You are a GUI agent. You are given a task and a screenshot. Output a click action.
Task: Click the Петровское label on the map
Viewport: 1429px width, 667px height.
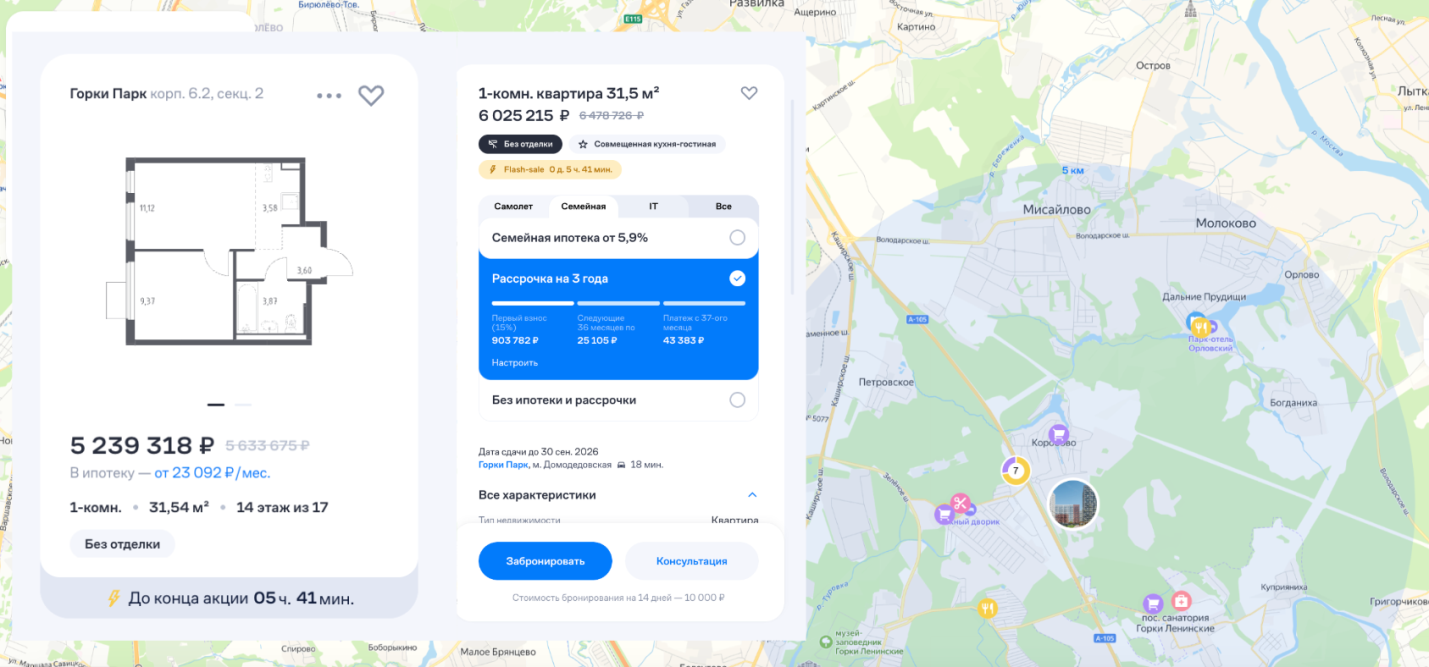pyautogui.click(x=887, y=382)
